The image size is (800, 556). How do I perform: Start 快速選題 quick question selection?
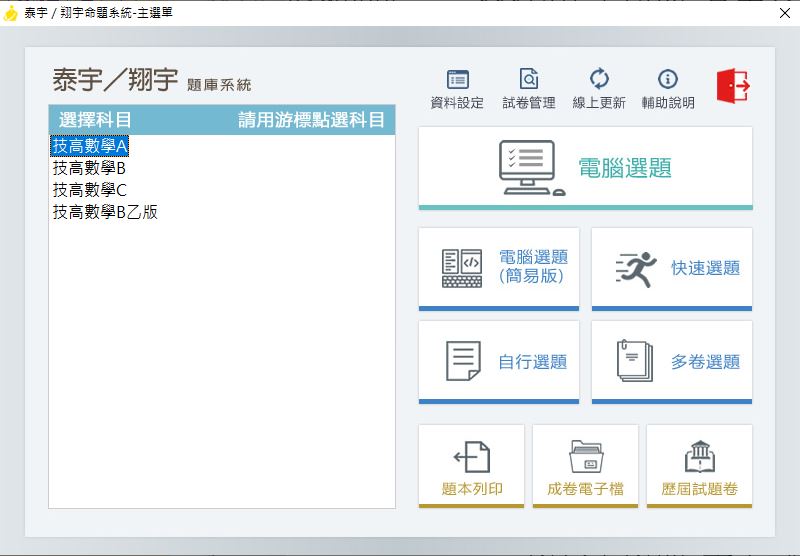672,269
